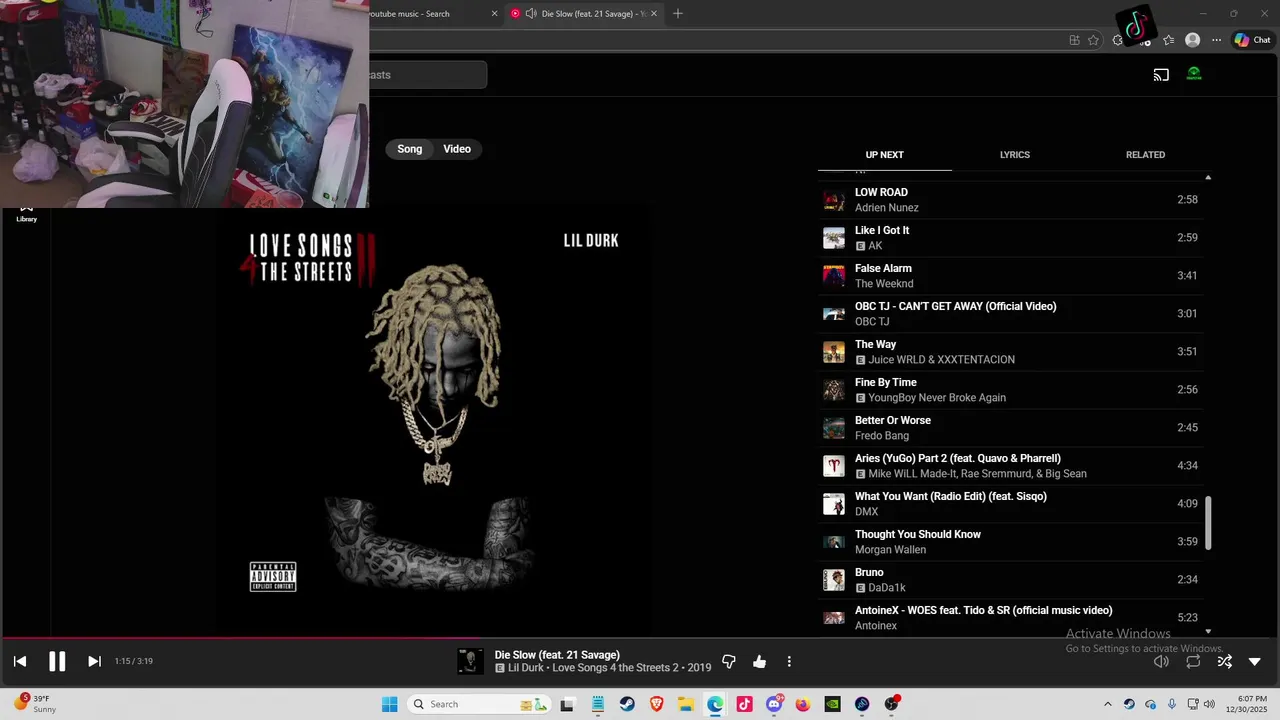Skip to previous track

click(20, 661)
